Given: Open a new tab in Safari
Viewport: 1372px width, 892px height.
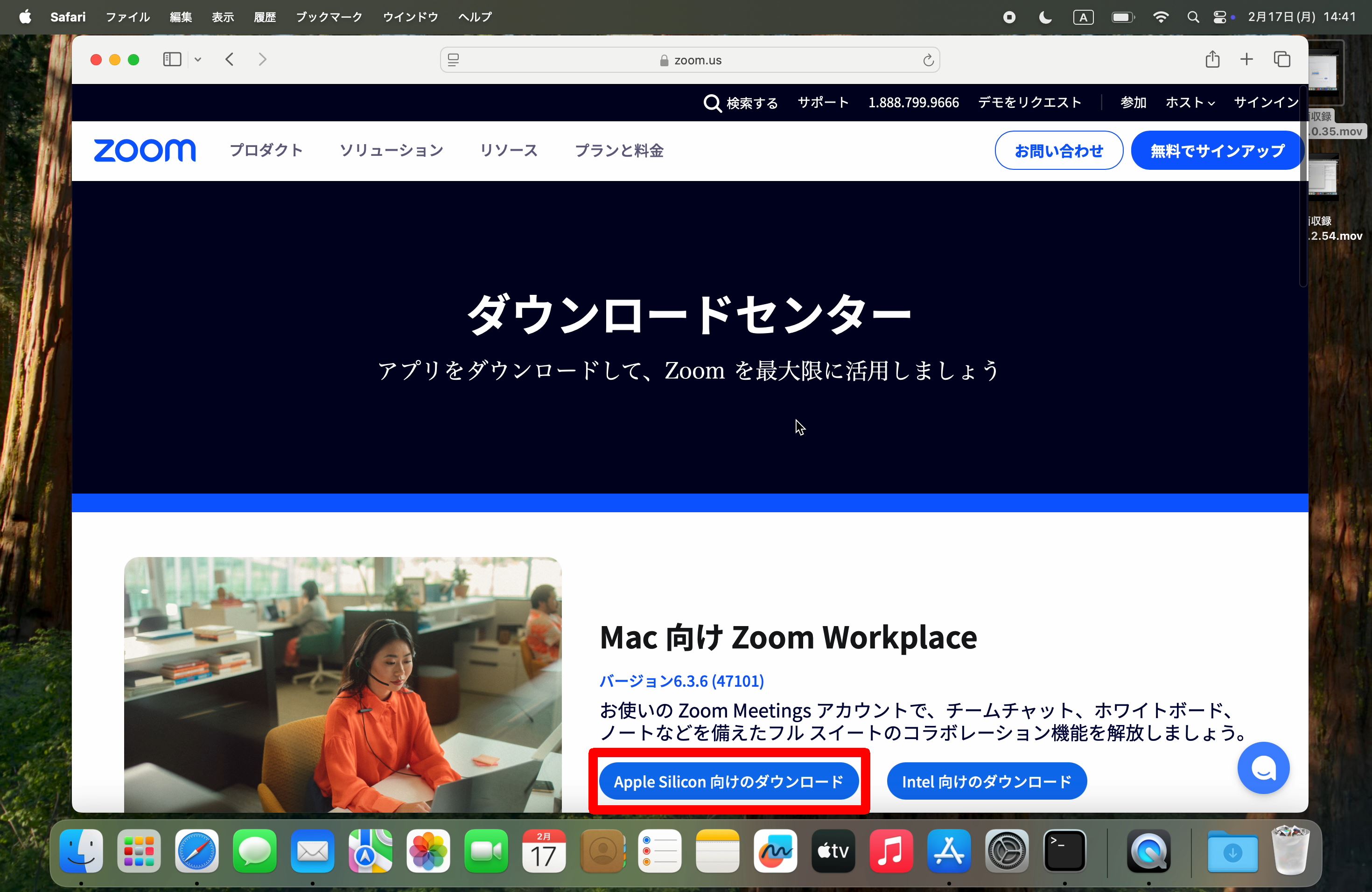Looking at the screenshot, I should 1246,59.
